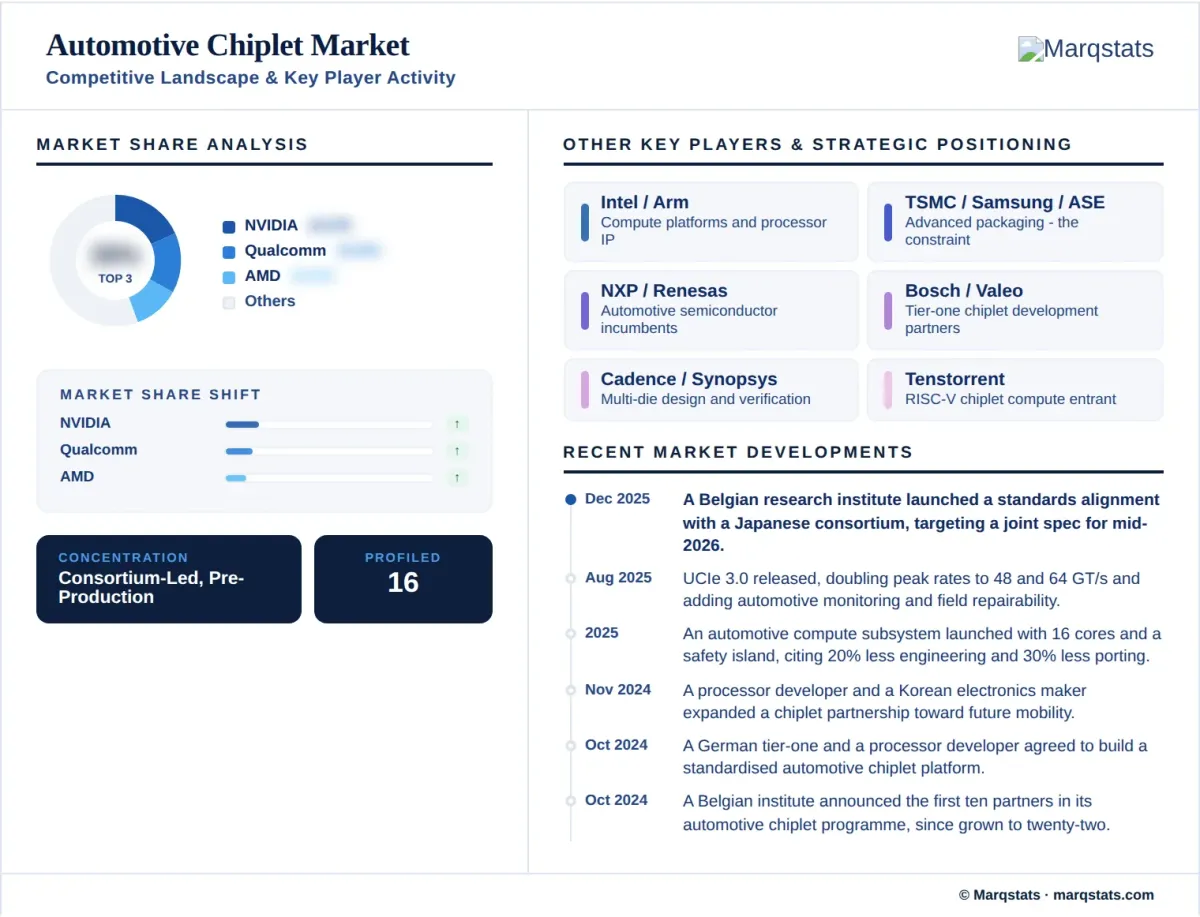
Task: Click the Belgian research institute standards alignment entry
Action: click(x=921, y=522)
